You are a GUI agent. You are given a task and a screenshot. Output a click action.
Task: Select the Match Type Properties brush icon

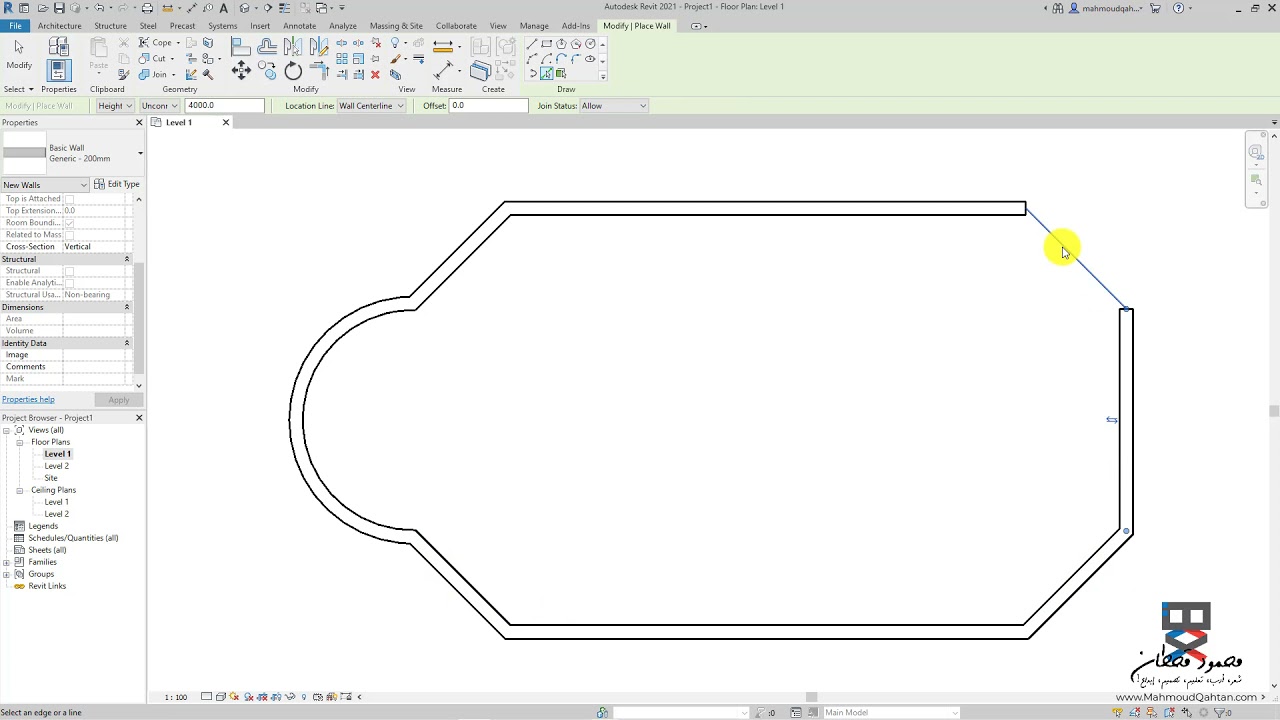124,75
